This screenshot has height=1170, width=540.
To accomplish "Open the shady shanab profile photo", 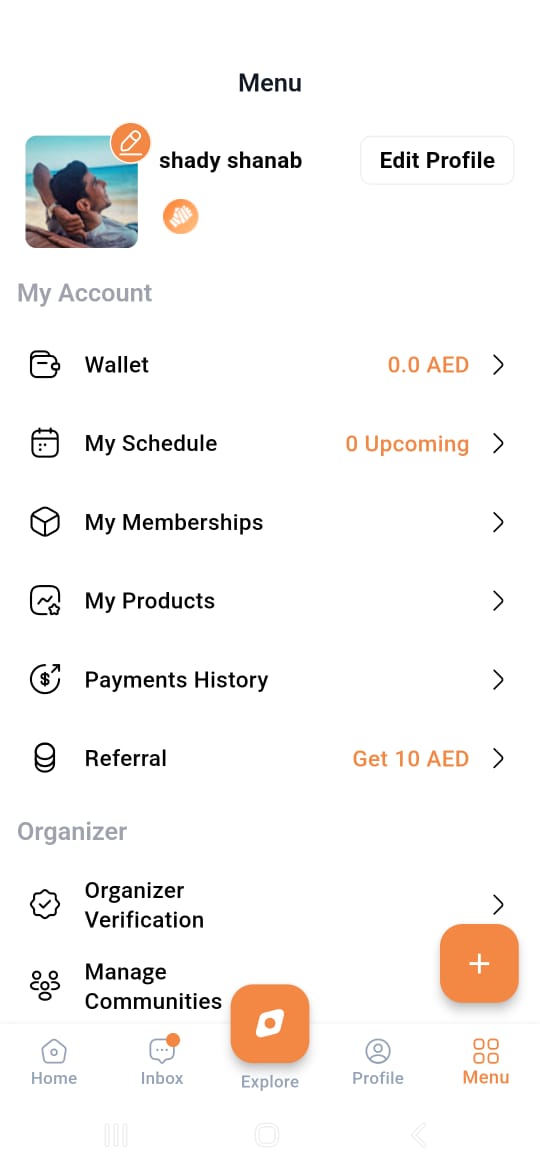I will coord(81,192).
